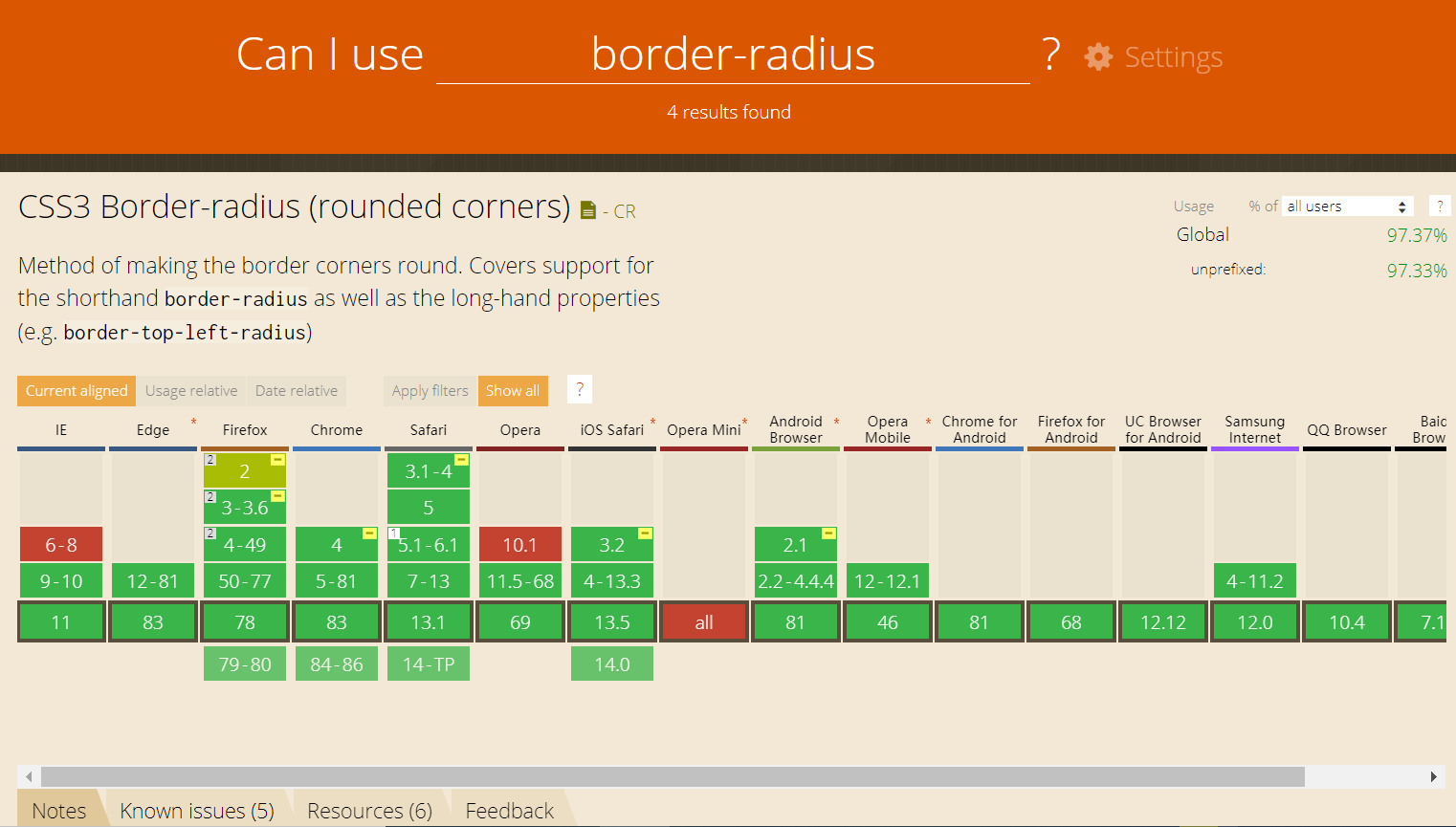Screen dimensions: 1456x827
Task: Click the iOS Safari 4-13.3 cell
Action: (612, 581)
